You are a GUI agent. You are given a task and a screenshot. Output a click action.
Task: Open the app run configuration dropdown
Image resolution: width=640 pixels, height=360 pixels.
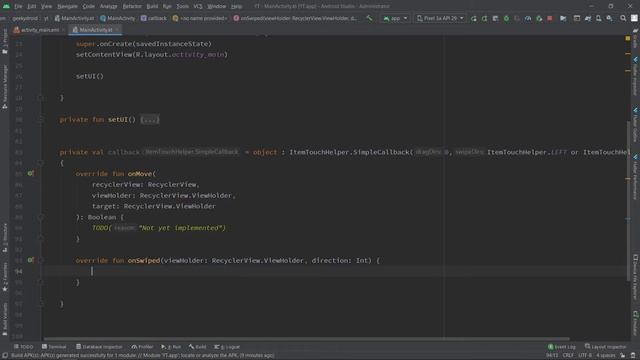[x=395, y=18]
